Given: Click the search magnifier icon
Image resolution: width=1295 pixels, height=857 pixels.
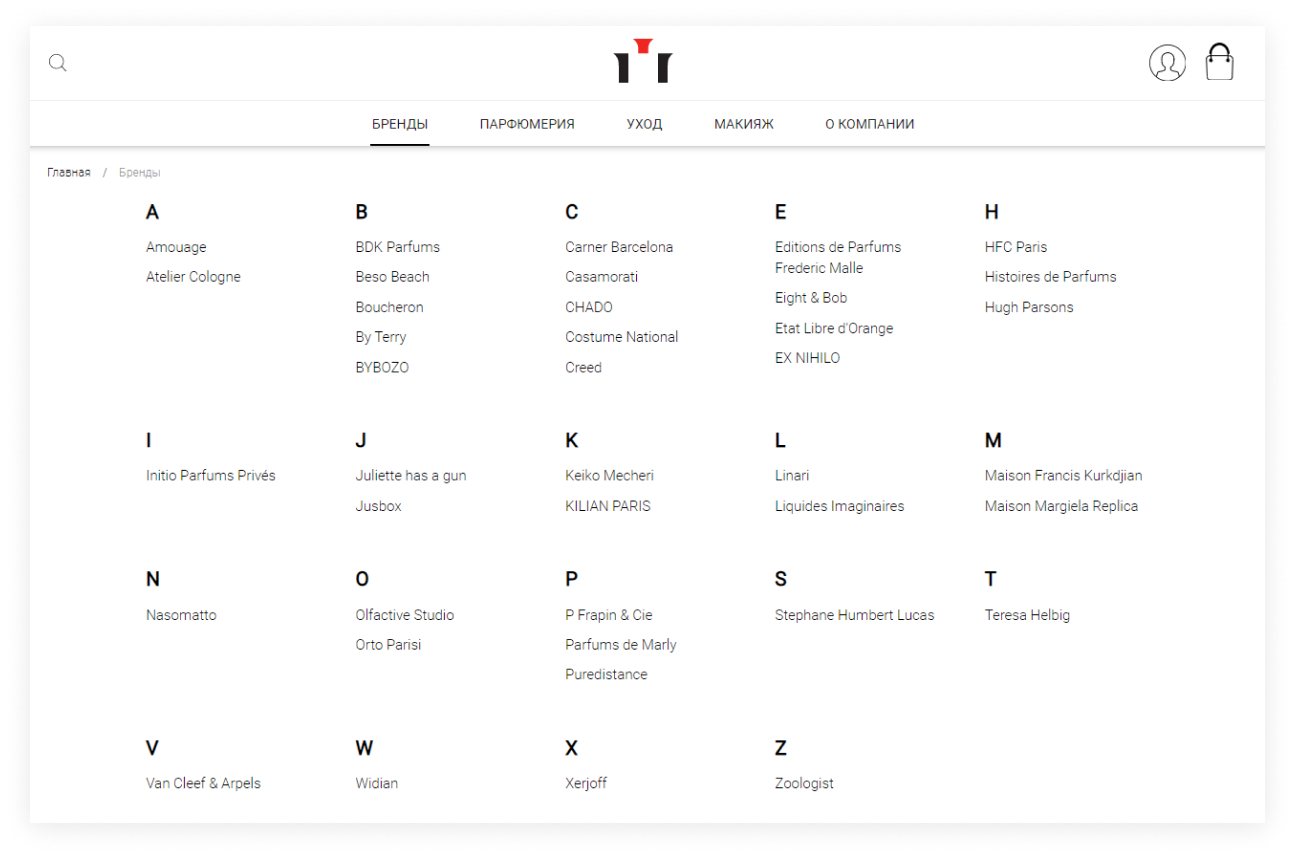Looking at the screenshot, I should pyautogui.click(x=58, y=63).
